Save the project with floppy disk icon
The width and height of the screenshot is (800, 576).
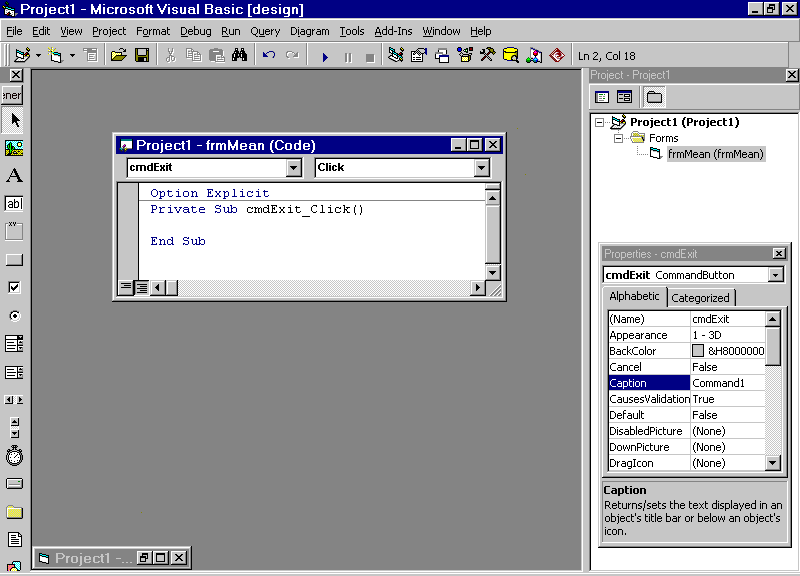click(x=142, y=55)
